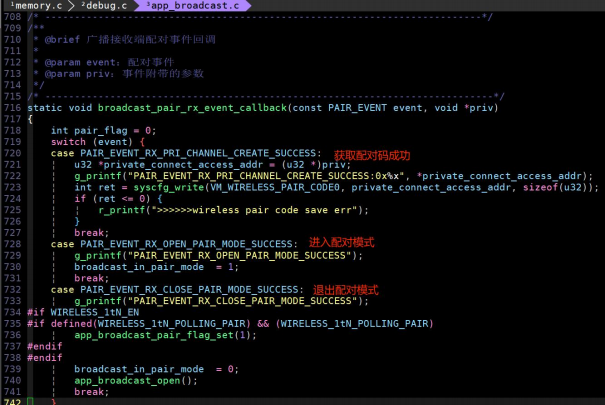The height and width of the screenshot is (405, 605).
Task: Click r_printf wireless pair code save err
Action: coord(233,210)
